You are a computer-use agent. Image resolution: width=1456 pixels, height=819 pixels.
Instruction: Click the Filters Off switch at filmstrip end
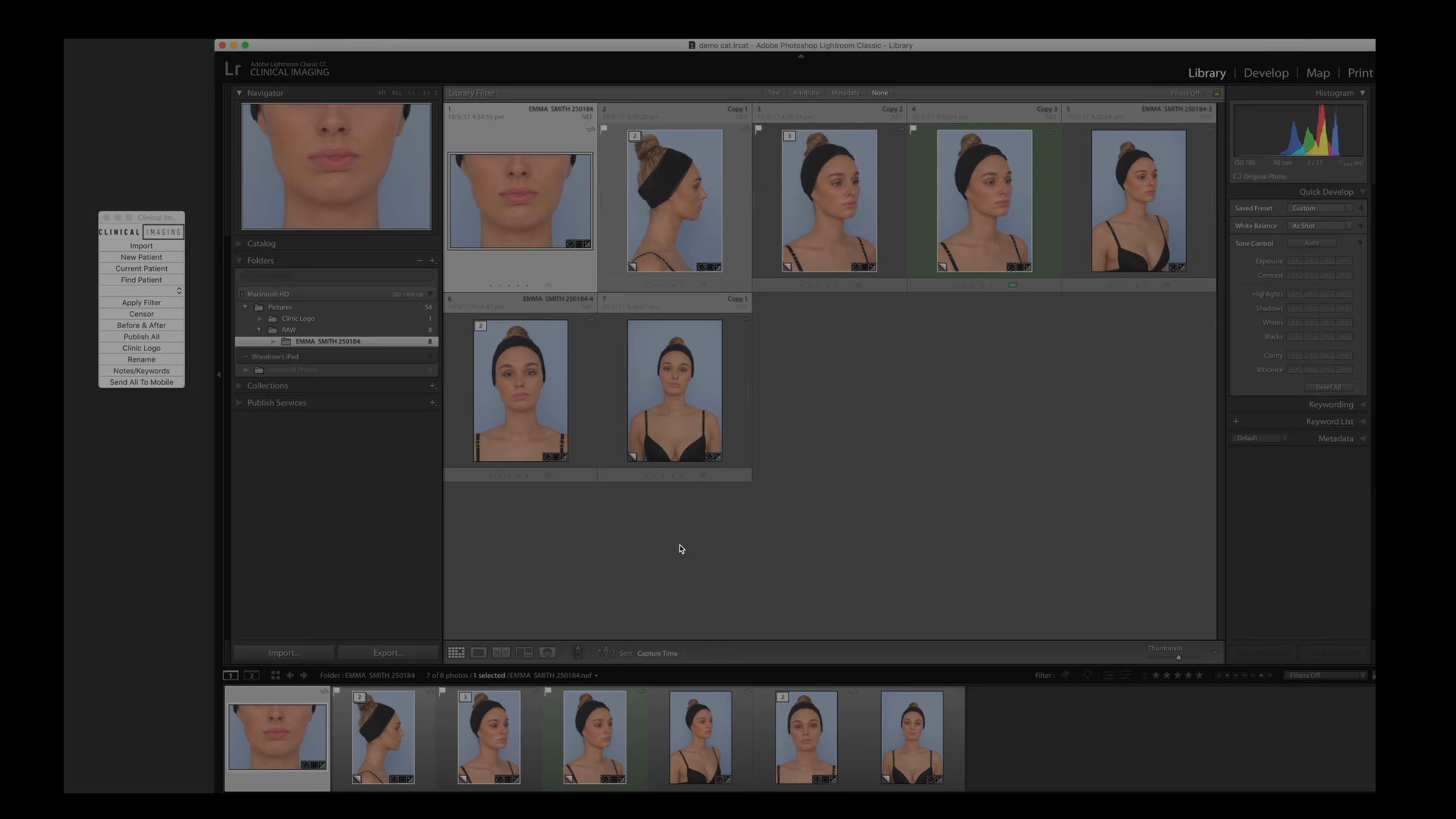tap(1373, 675)
